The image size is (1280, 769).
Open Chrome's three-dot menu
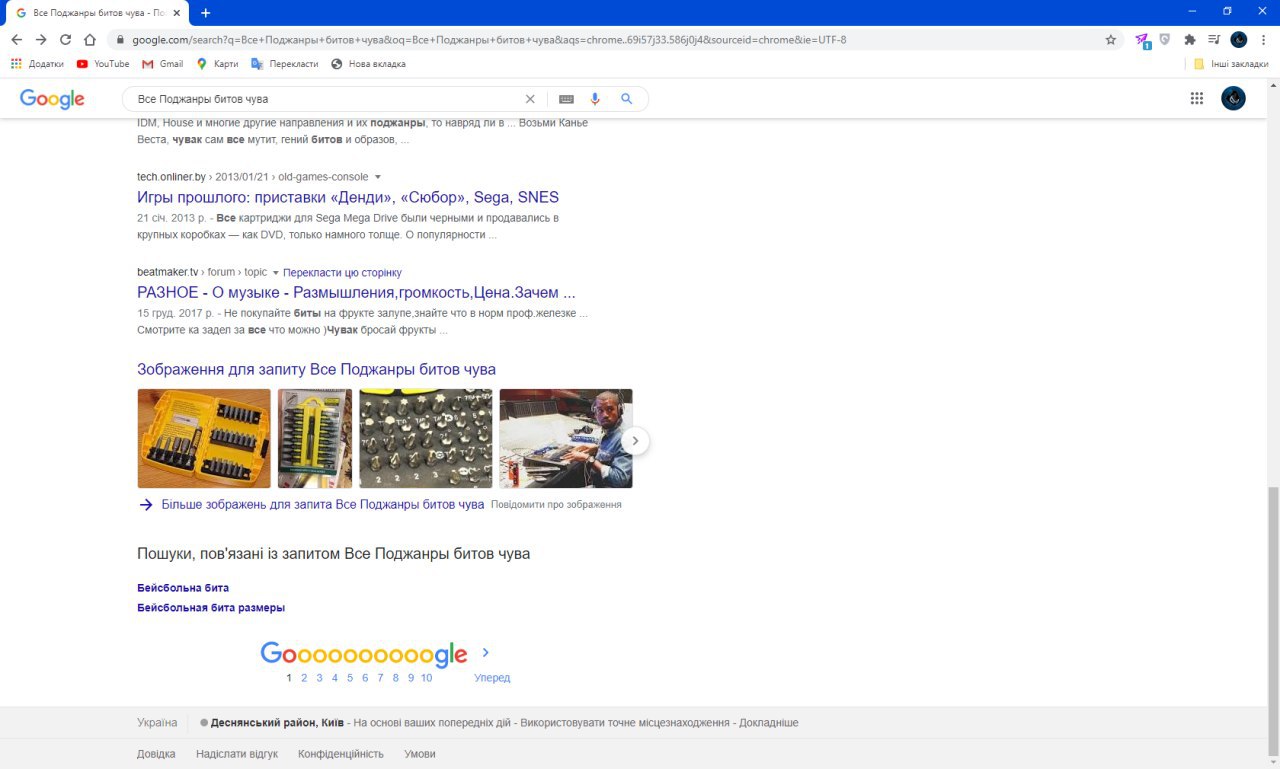pos(1263,40)
